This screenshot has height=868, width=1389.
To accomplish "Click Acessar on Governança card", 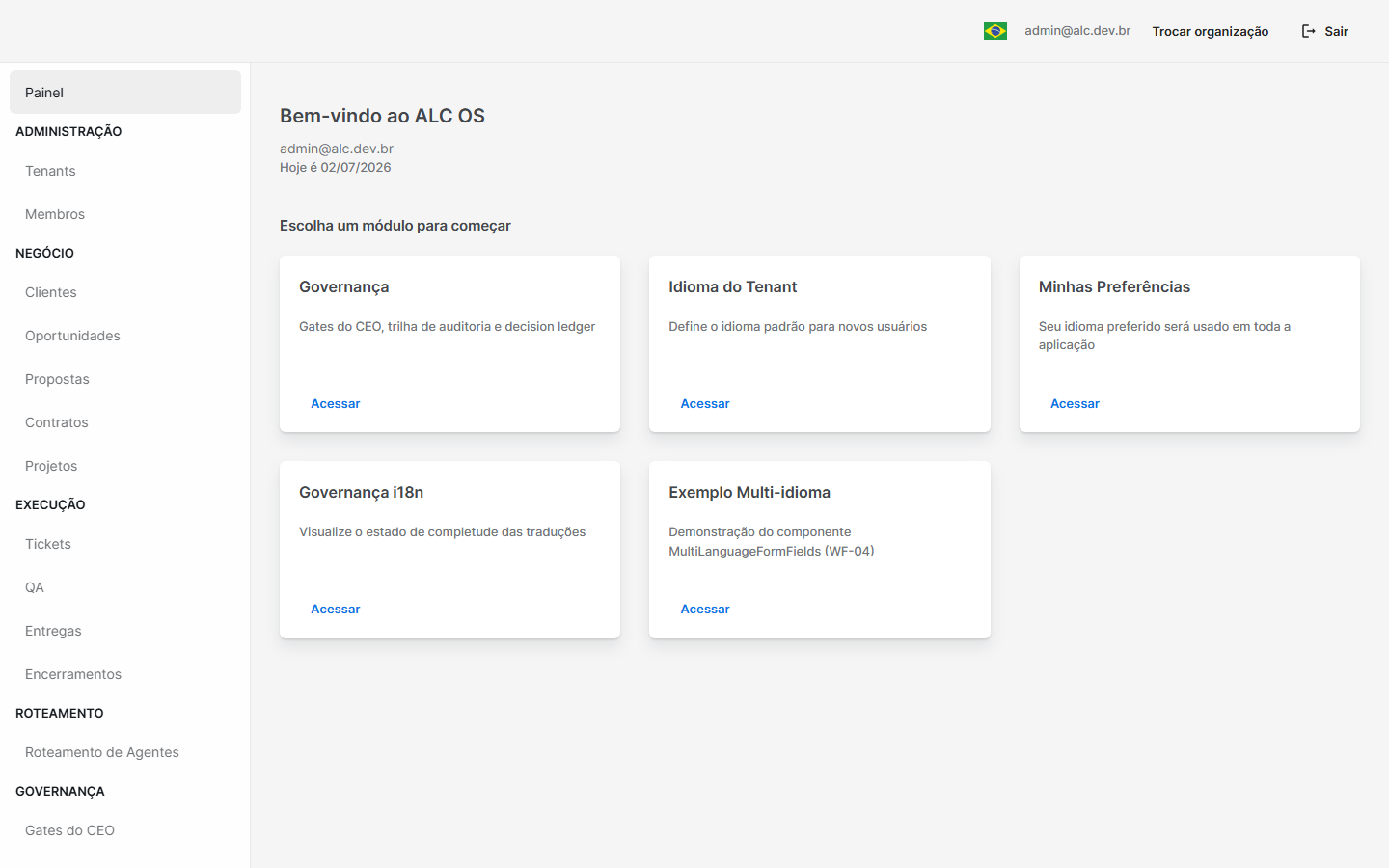I will [335, 404].
